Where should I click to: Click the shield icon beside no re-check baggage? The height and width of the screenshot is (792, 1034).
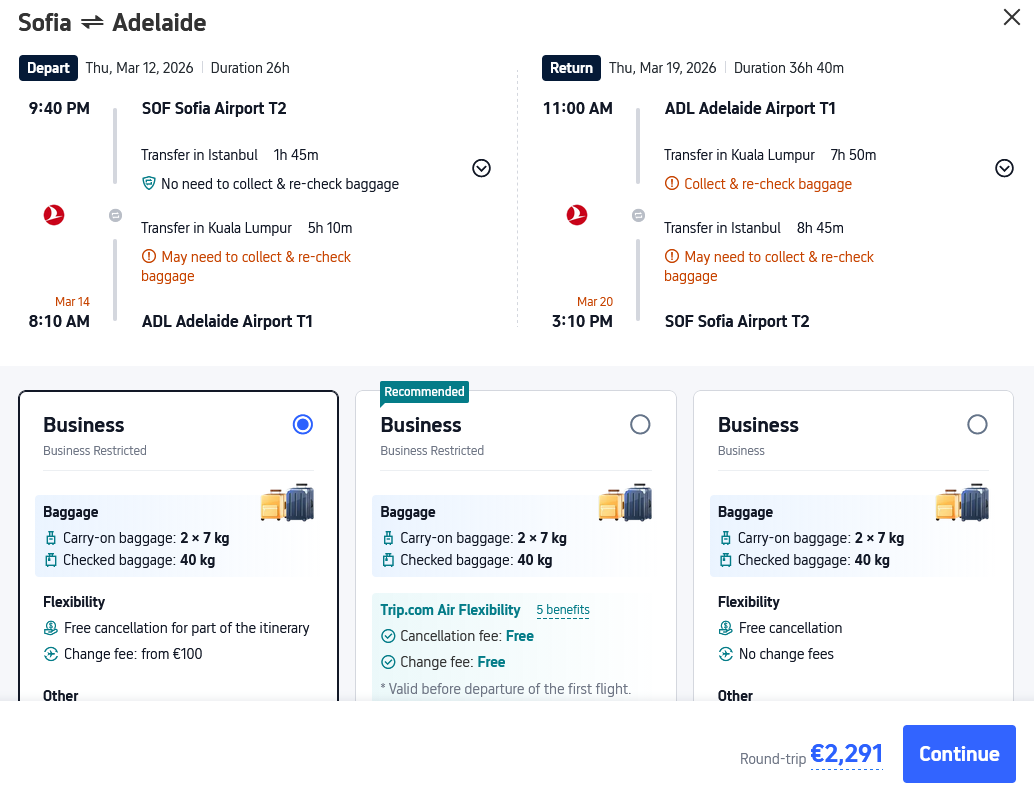[149, 184]
